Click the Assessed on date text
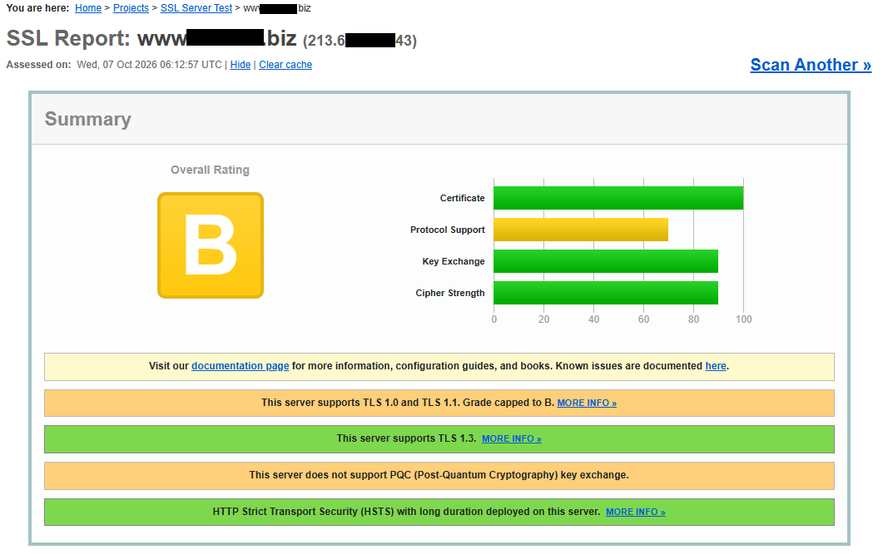The width and height of the screenshot is (883, 554). [149, 64]
